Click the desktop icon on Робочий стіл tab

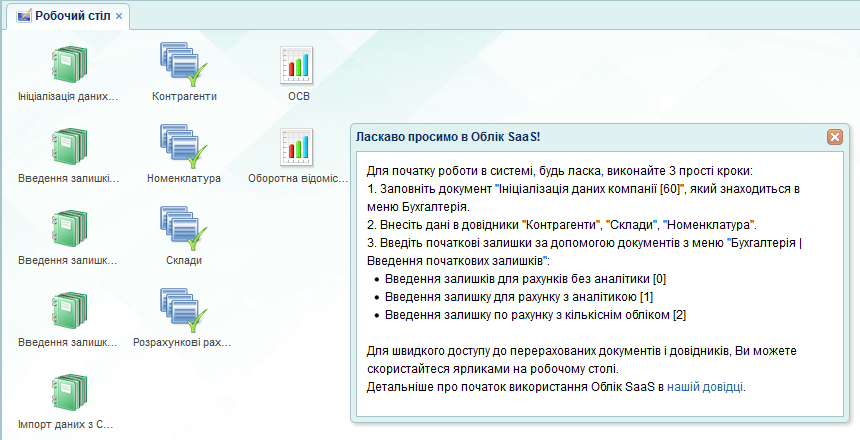pyautogui.click(x=24, y=16)
